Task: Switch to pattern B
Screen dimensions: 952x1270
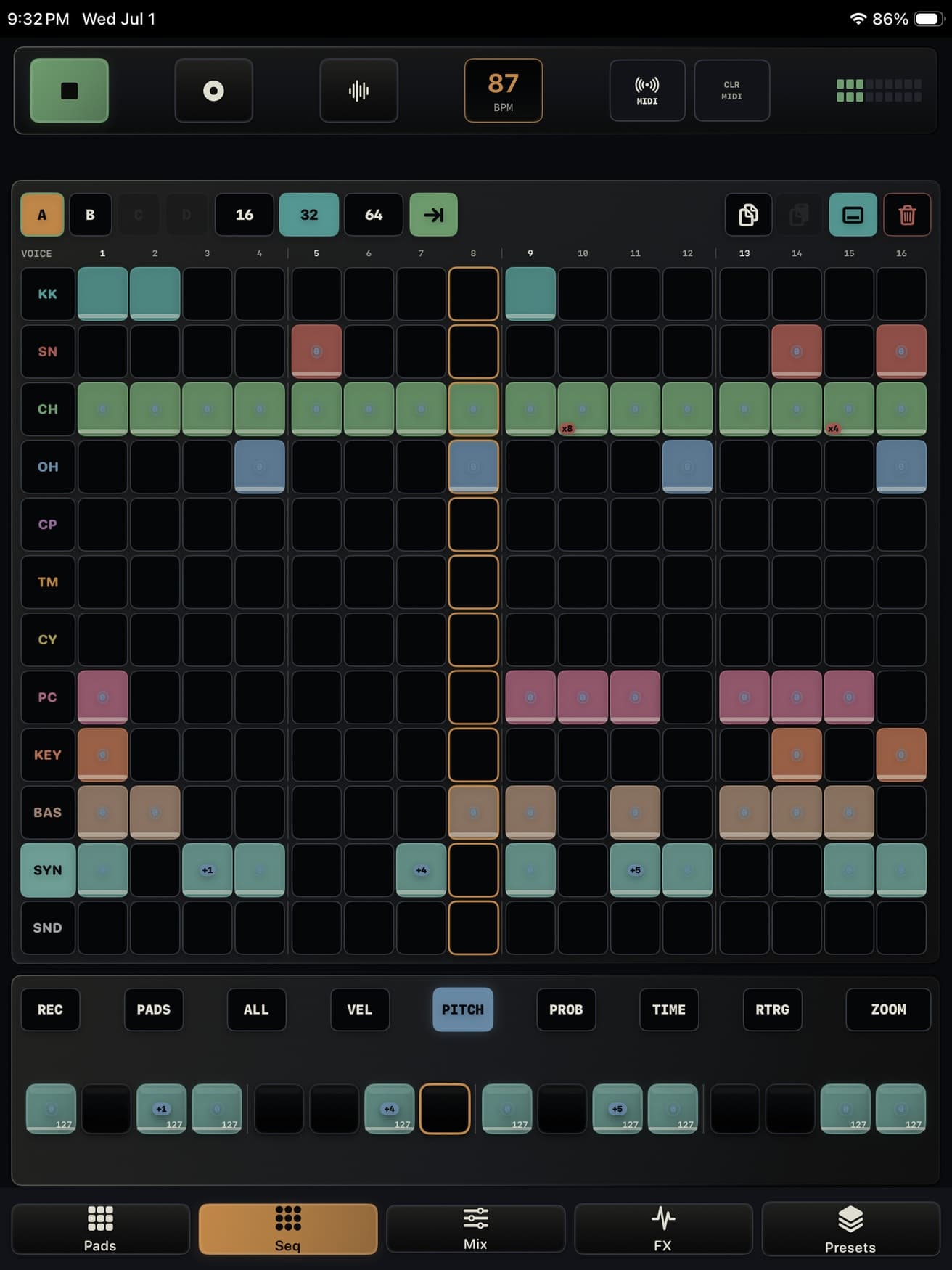Action: coord(90,215)
